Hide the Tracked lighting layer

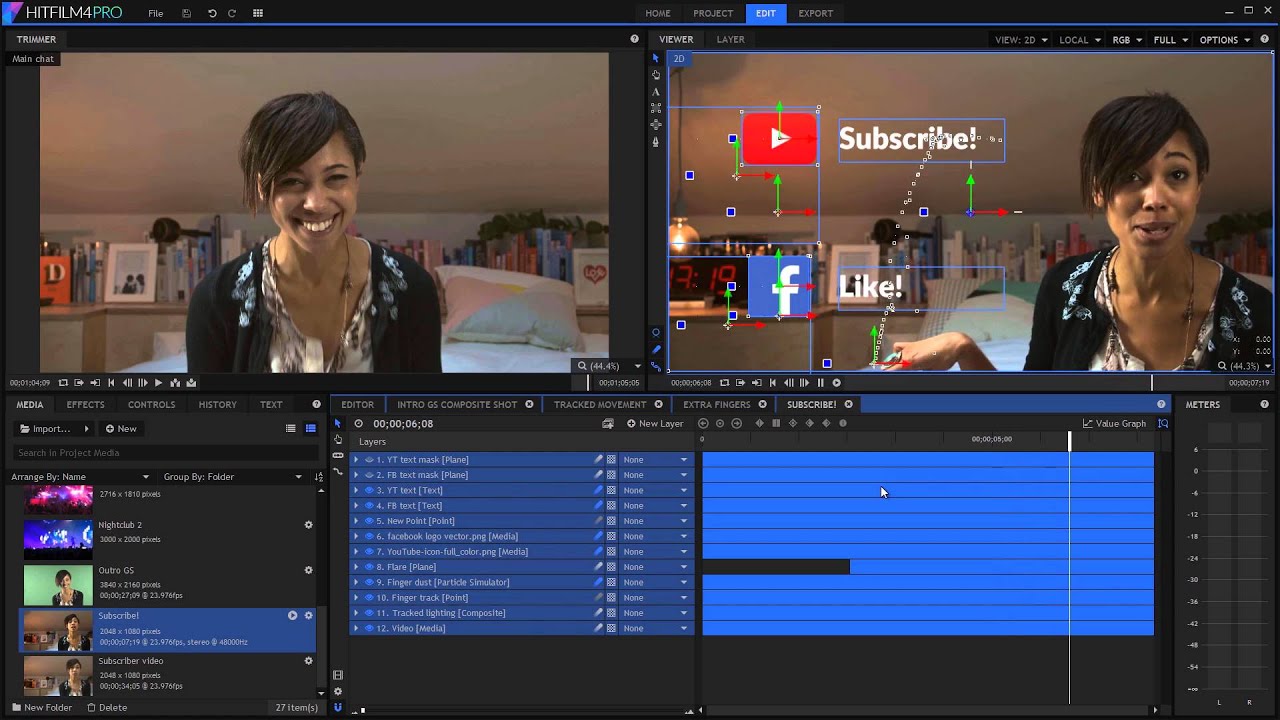click(369, 613)
